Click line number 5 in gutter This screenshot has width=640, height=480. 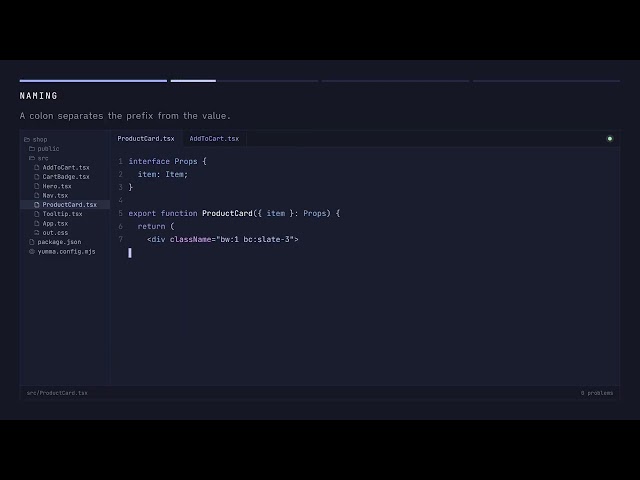(x=120, y=213)
